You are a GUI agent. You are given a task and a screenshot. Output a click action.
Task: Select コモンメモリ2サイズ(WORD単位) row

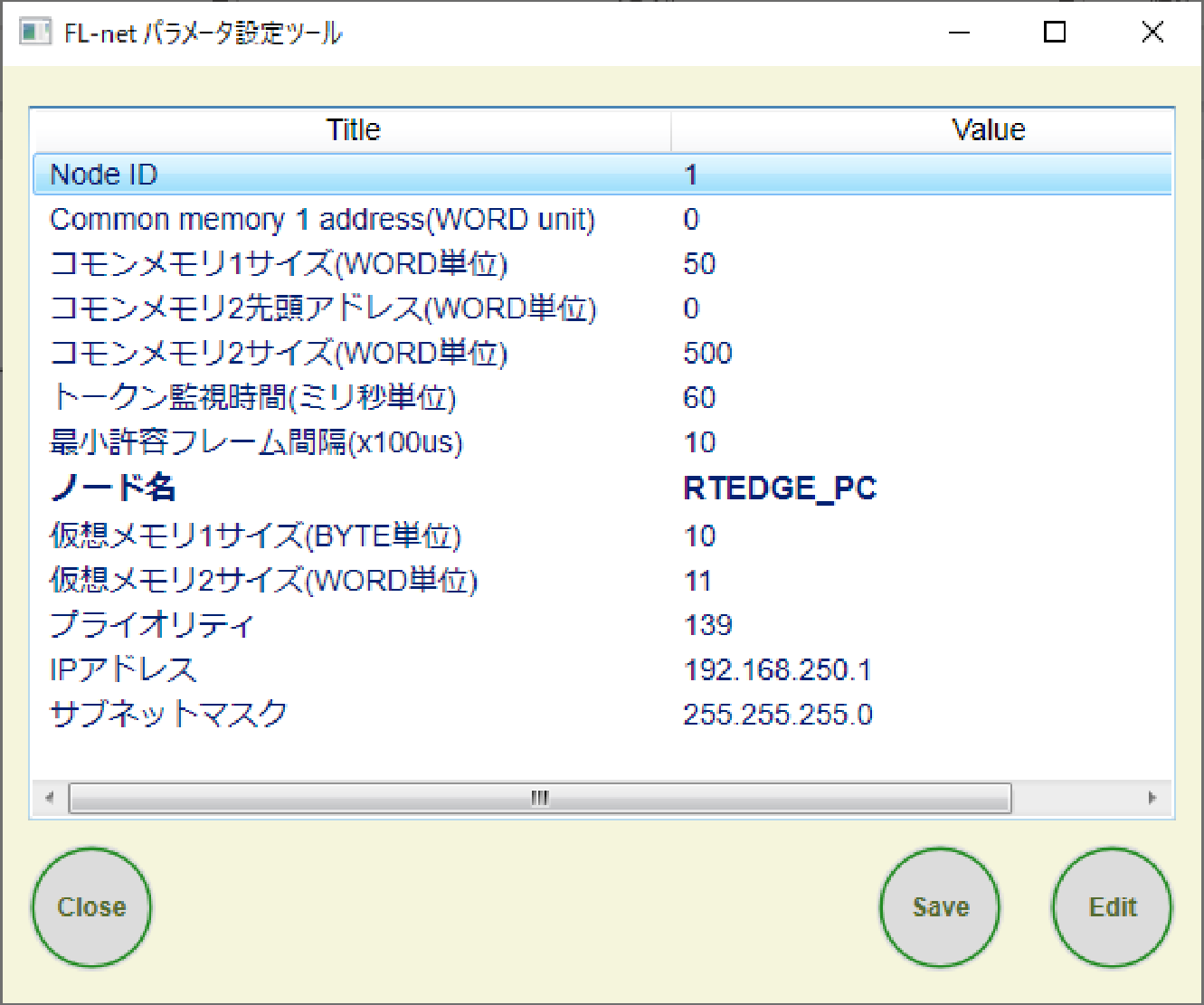[x=602, y=353]
